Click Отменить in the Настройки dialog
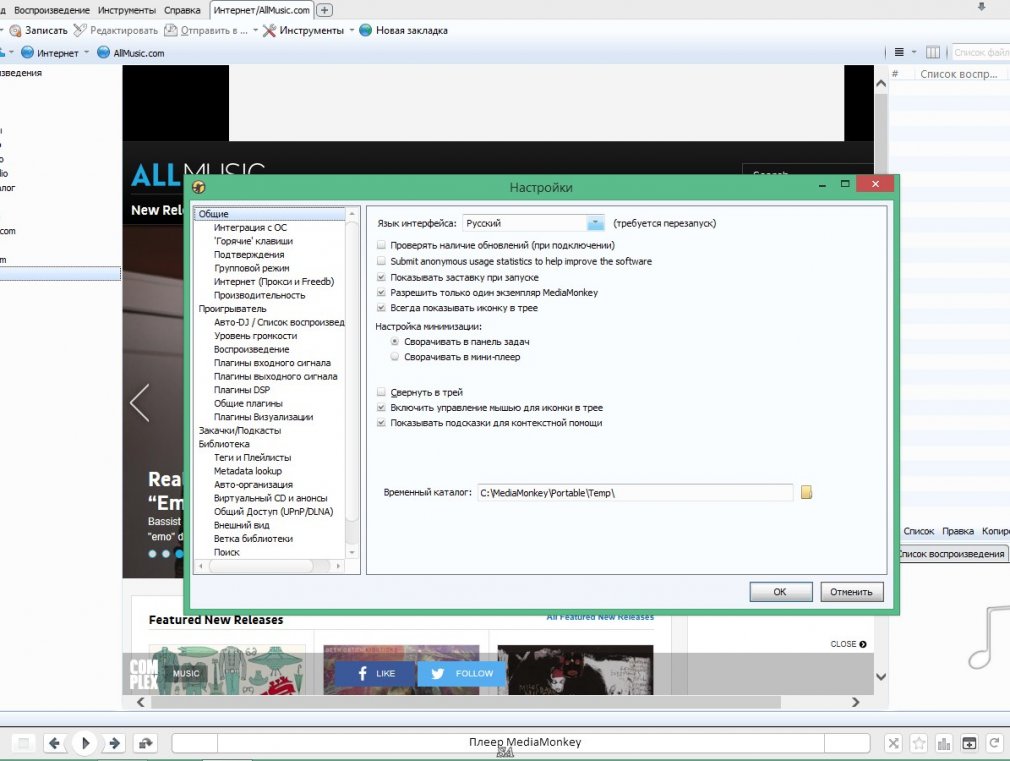The width and height of the screenshot is (1010, 761). point(852,592)
